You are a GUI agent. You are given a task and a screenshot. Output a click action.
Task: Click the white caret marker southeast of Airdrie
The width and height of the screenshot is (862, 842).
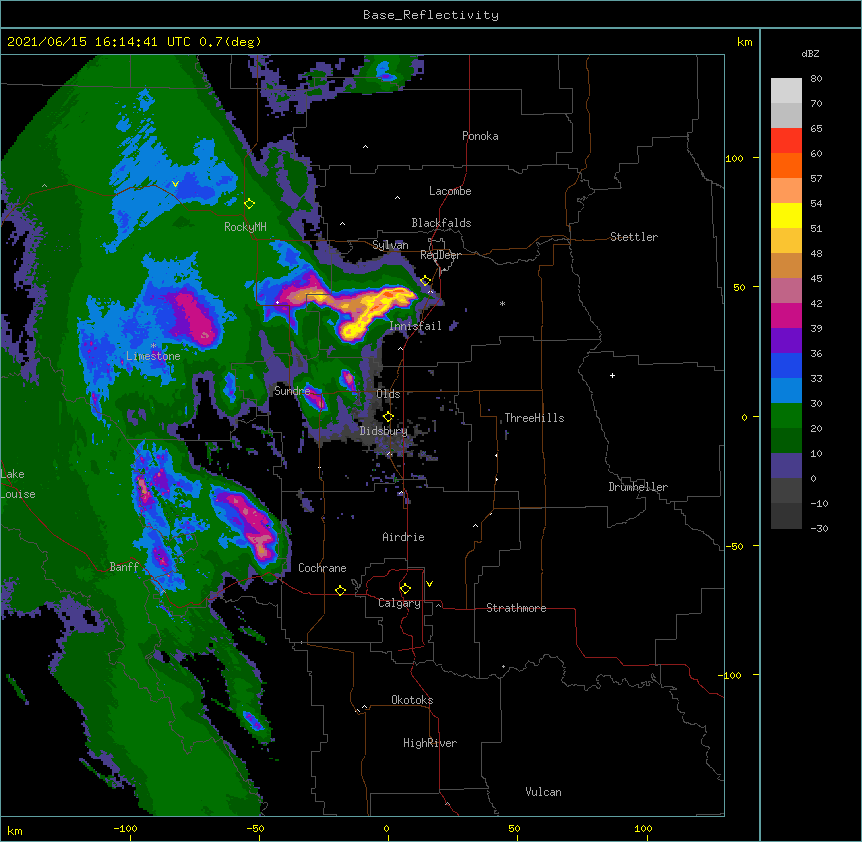pos(475,526)
